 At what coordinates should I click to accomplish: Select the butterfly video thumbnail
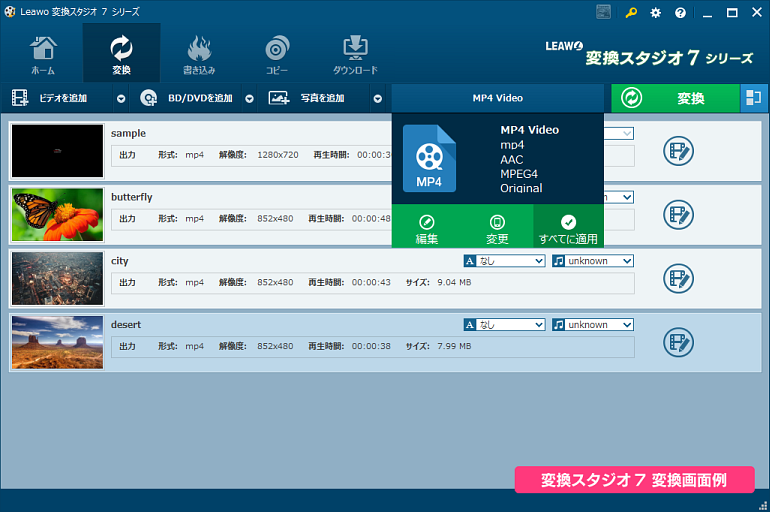point(57,215)
